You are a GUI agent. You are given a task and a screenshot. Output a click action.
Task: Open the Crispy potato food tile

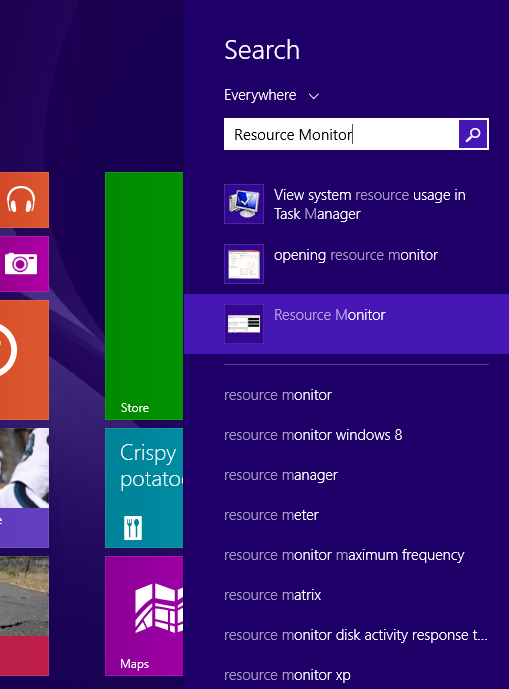[144, 488]
